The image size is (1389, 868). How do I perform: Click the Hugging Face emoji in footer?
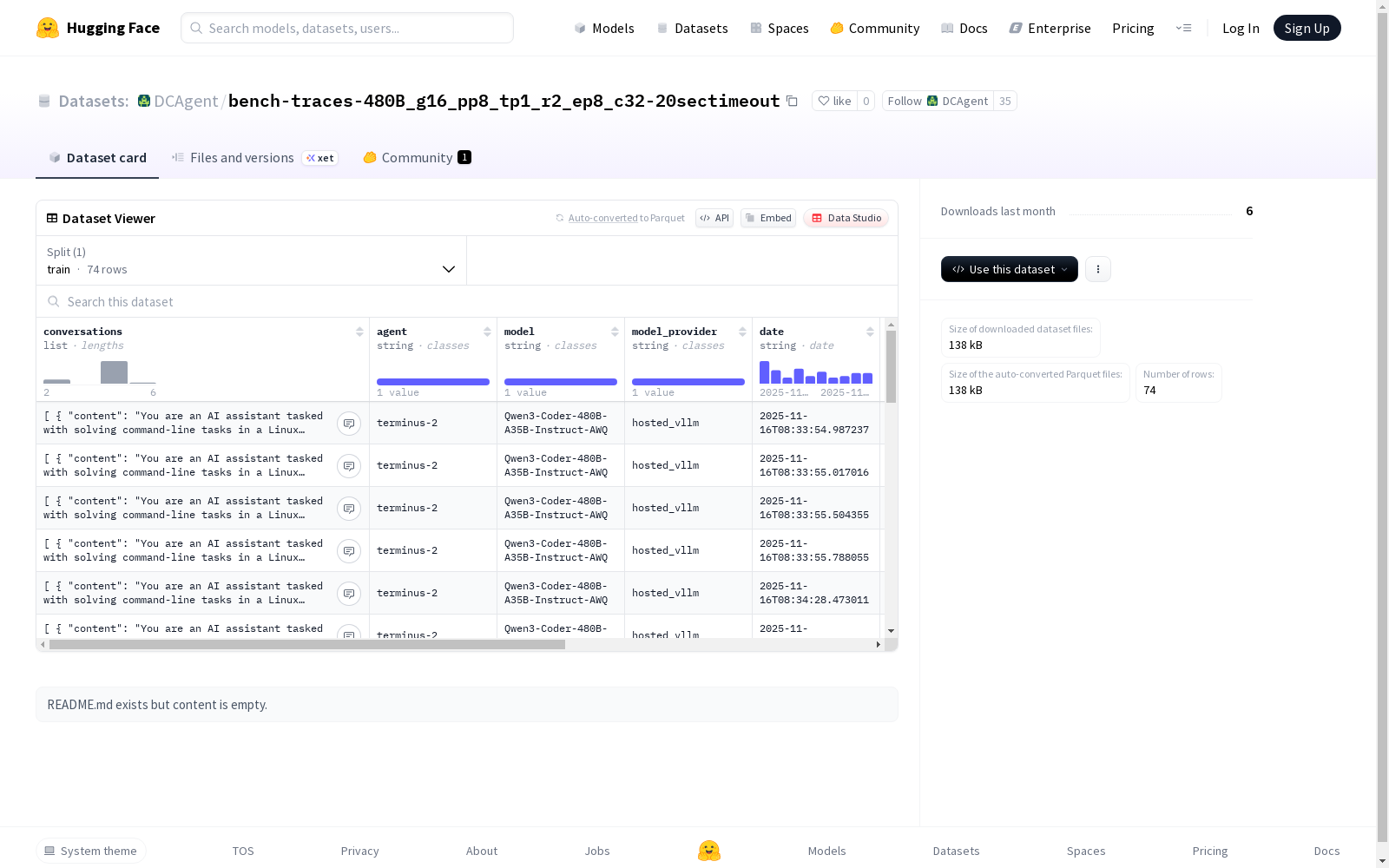pyautogui.click(x=709, y=851)
